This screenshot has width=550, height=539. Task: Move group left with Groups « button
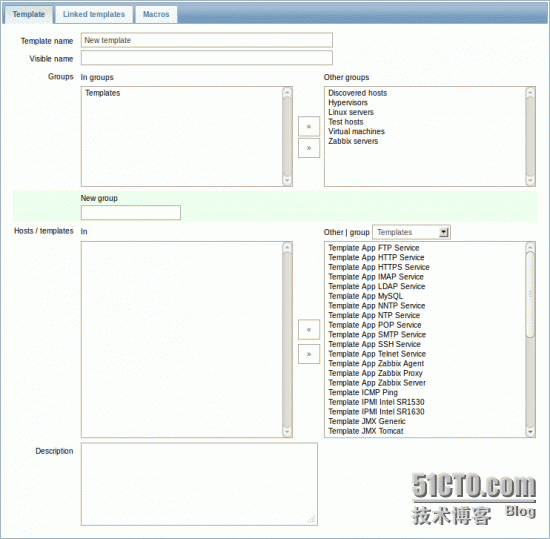(309, 126)
